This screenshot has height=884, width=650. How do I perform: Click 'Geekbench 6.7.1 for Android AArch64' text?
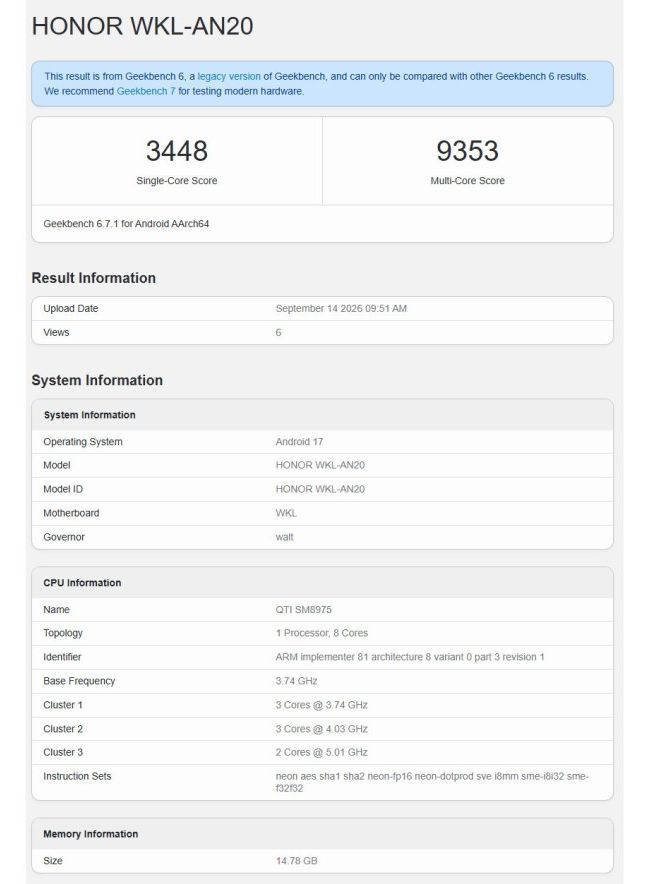(x=126, y=224)
